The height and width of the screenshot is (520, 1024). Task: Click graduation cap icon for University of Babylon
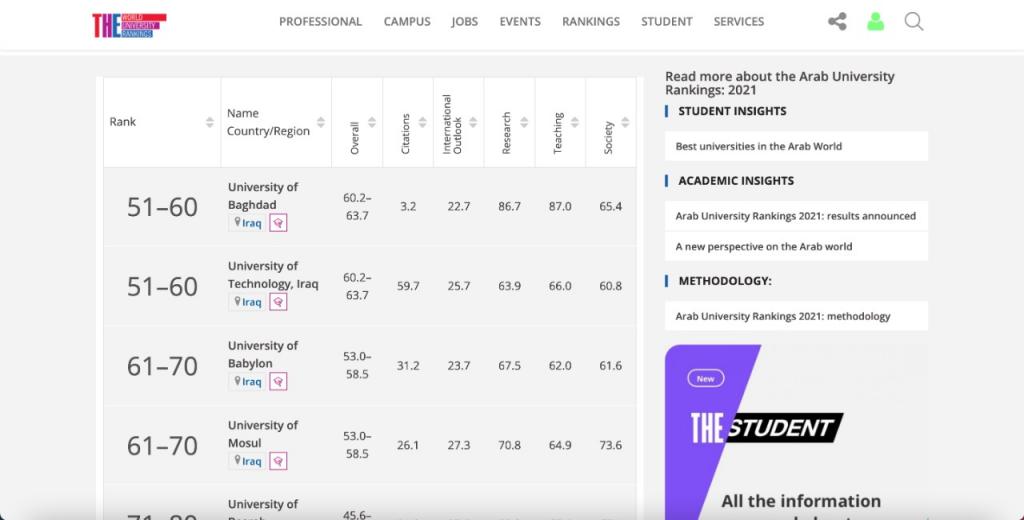278,382
